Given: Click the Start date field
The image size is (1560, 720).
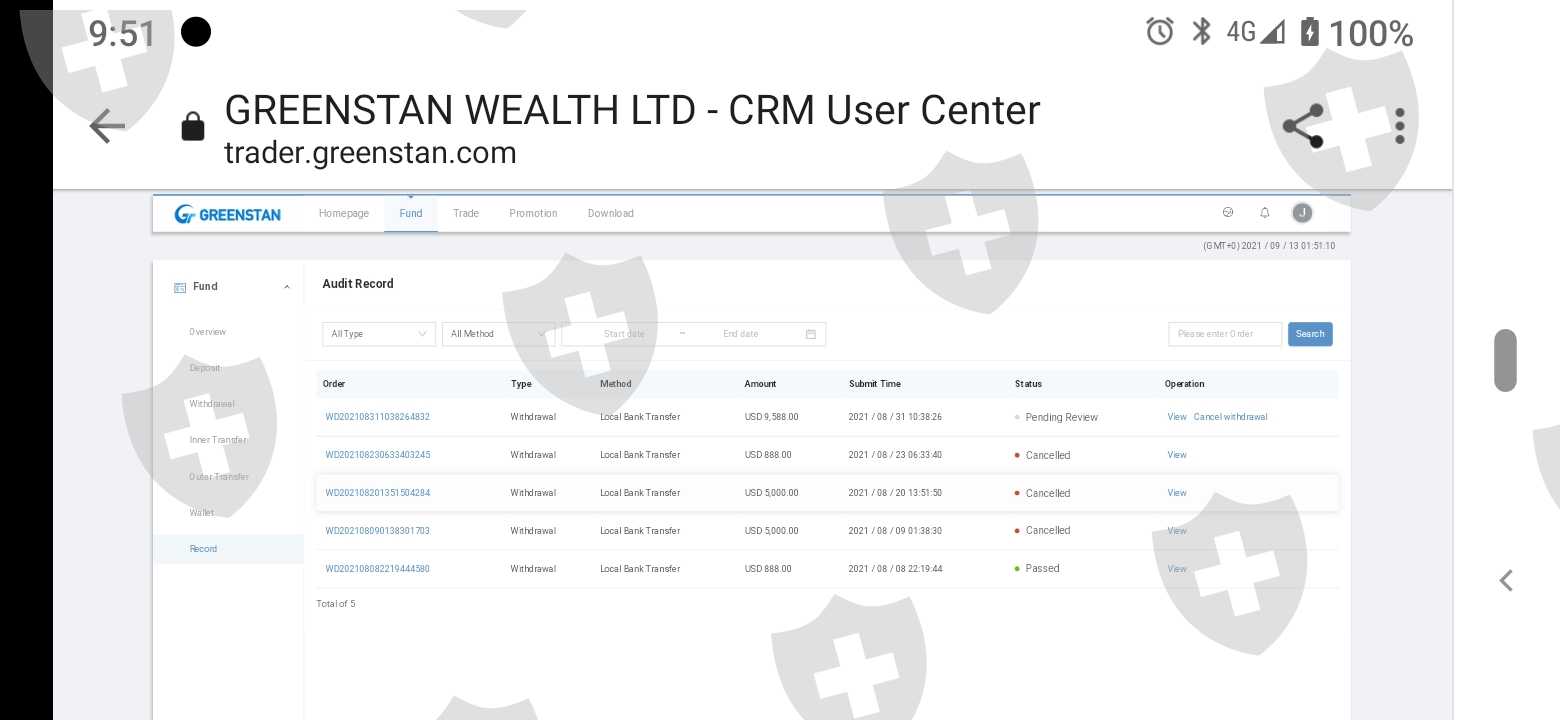Looking at the screenshot, I should [x=624, y=334].
